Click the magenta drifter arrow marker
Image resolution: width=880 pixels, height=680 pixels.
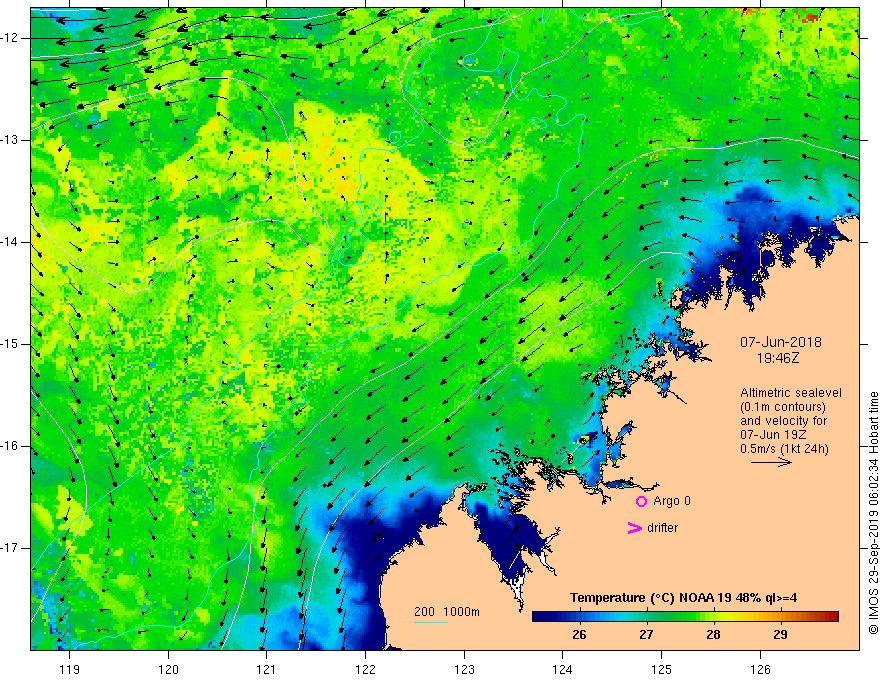(x=635, y=528)
